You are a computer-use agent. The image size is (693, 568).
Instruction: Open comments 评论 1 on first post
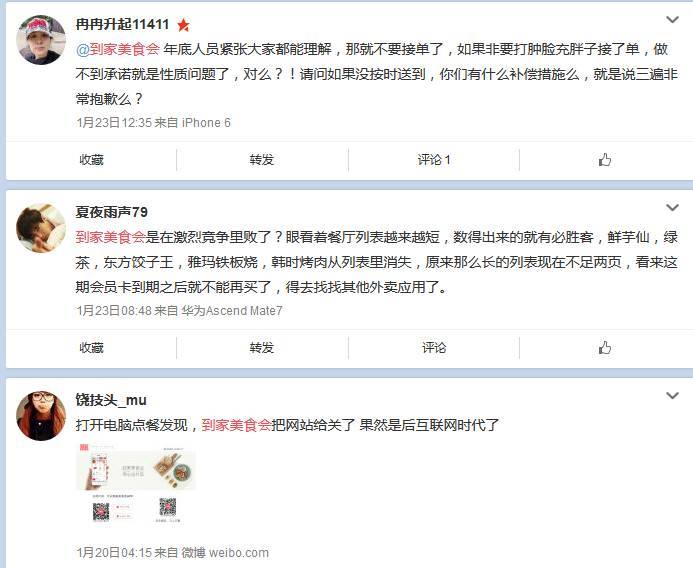[434, 160]
